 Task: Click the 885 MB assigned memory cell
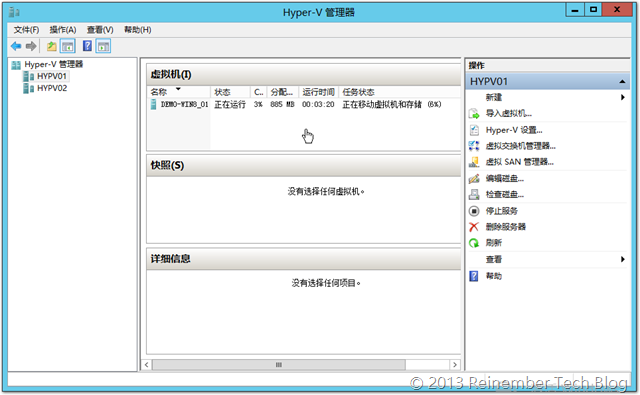(282, 104)
